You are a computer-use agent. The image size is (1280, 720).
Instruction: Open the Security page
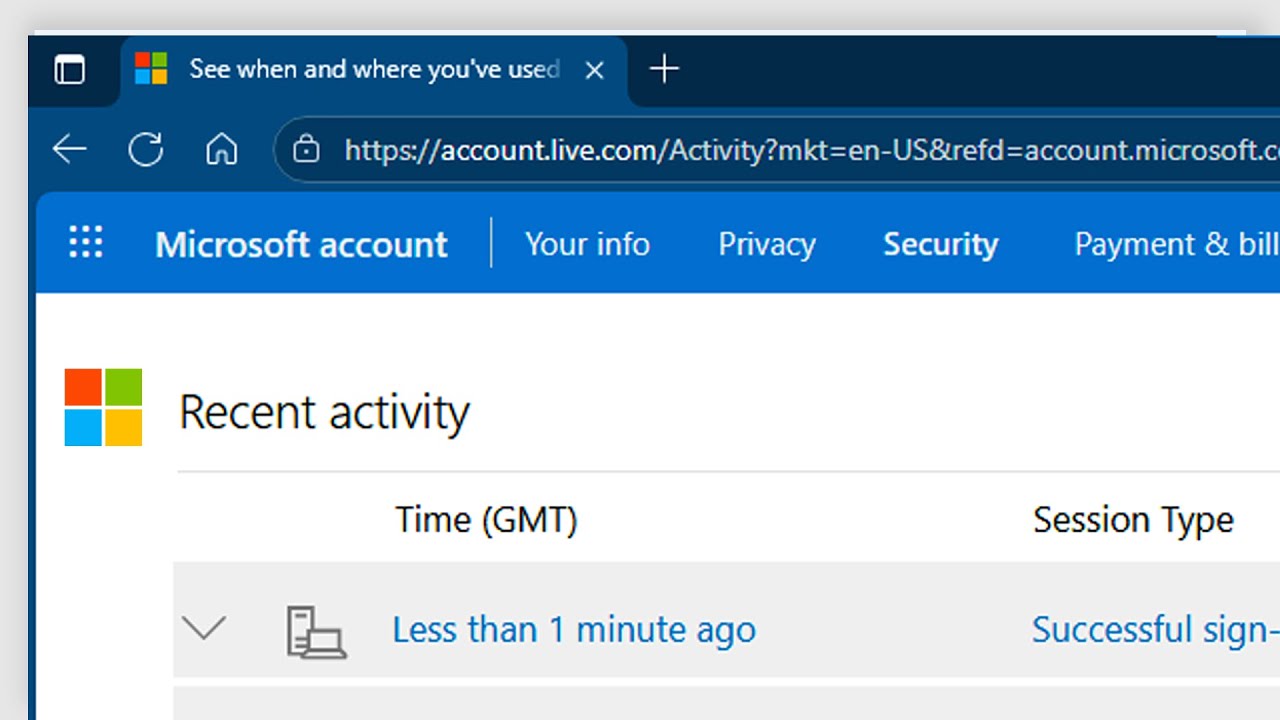[940, 244]
